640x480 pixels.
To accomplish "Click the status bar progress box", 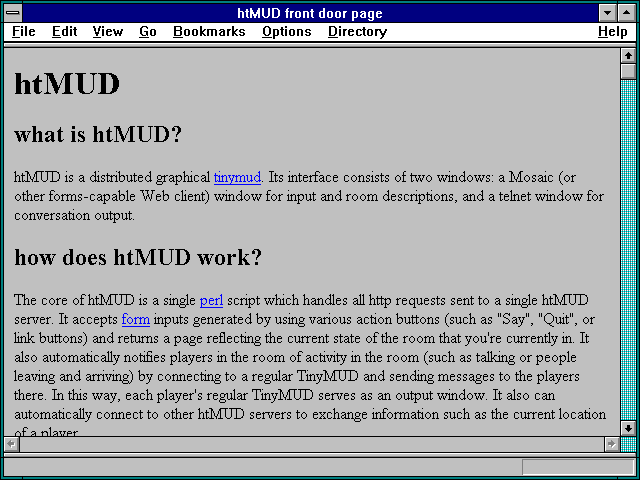I will 578,467.
